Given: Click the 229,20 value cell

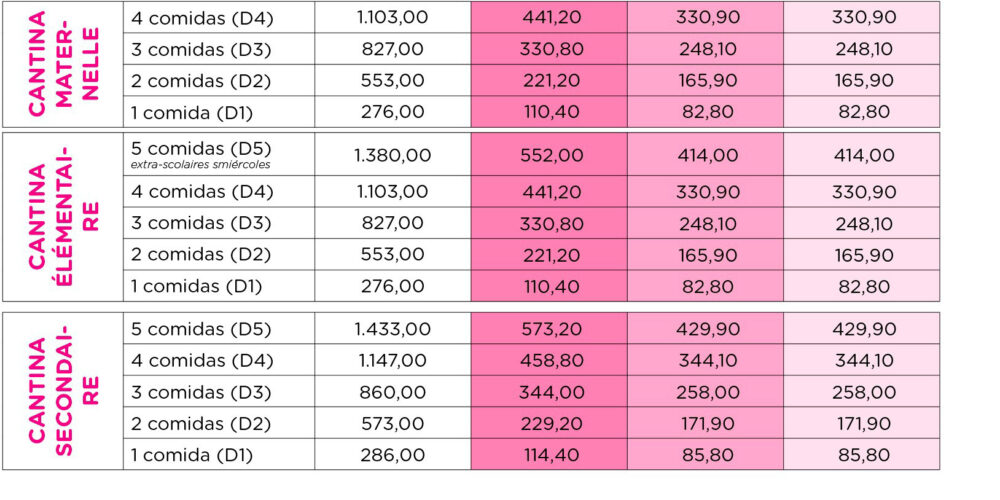Looking at the screenshot, I should coord(551,423).
